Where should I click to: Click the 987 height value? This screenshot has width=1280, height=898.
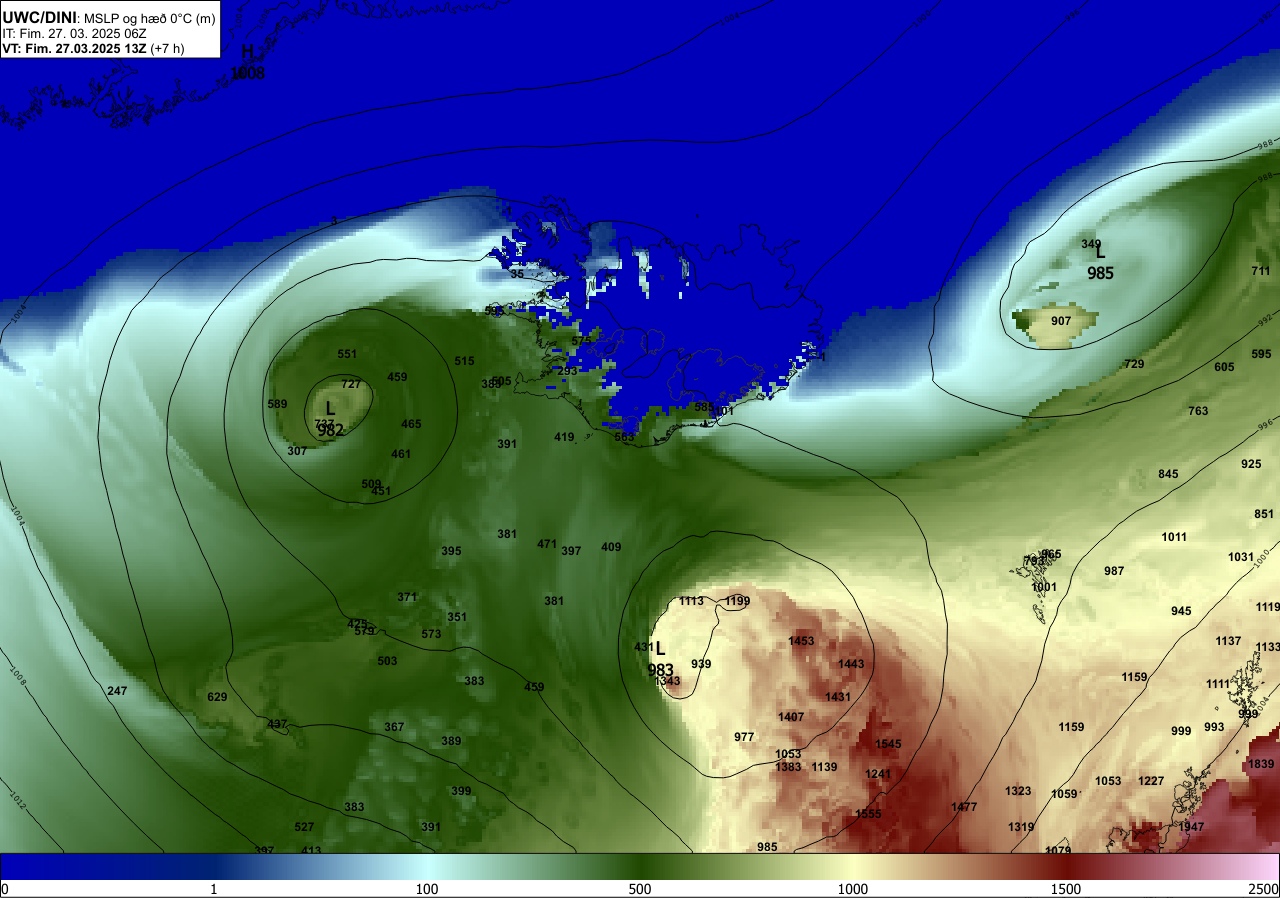pyautogui.click(x=1114, y=571)
